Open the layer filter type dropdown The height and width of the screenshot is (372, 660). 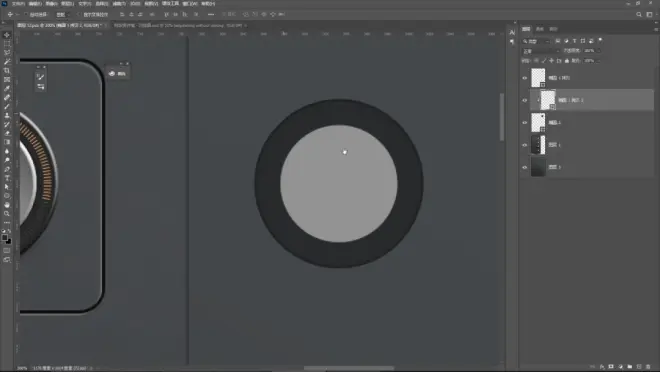click(x=536, y=41)
